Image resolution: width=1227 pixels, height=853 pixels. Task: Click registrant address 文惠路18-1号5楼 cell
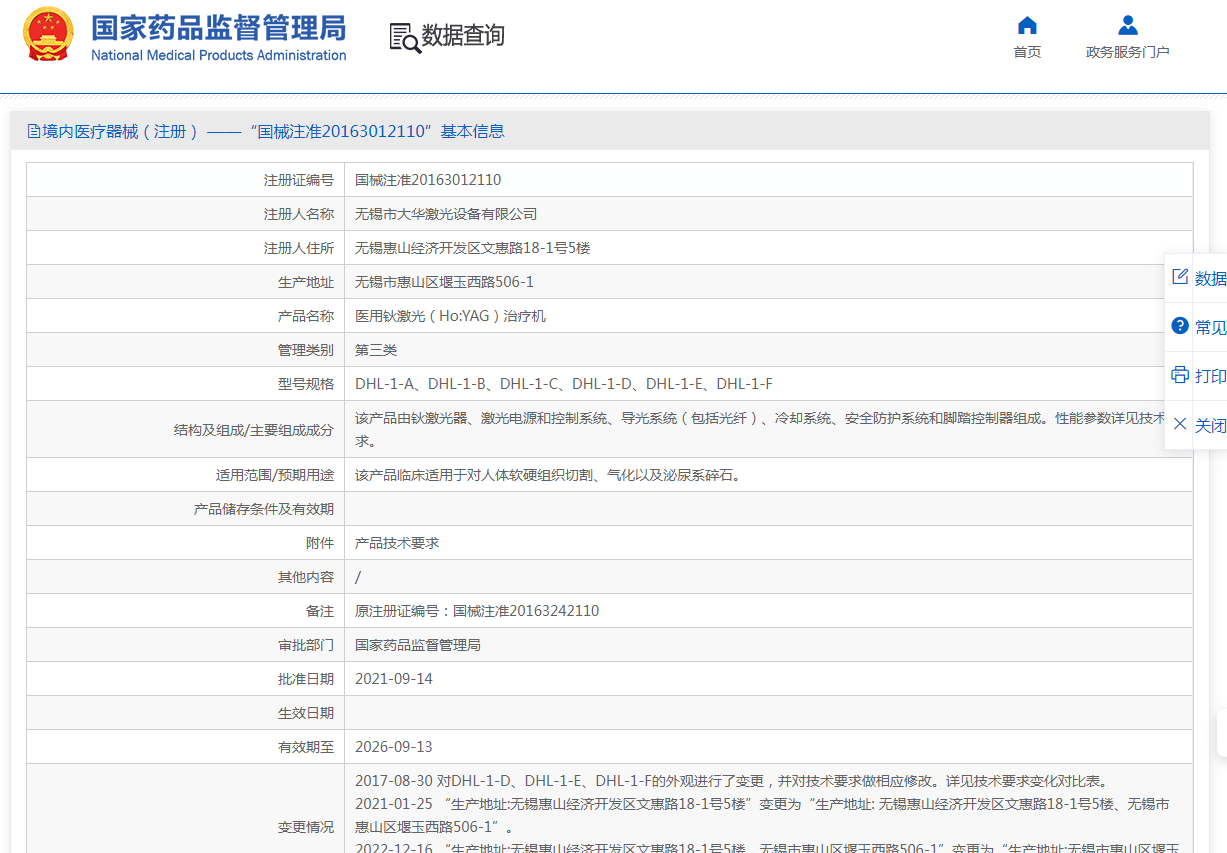tap(472, 248)
